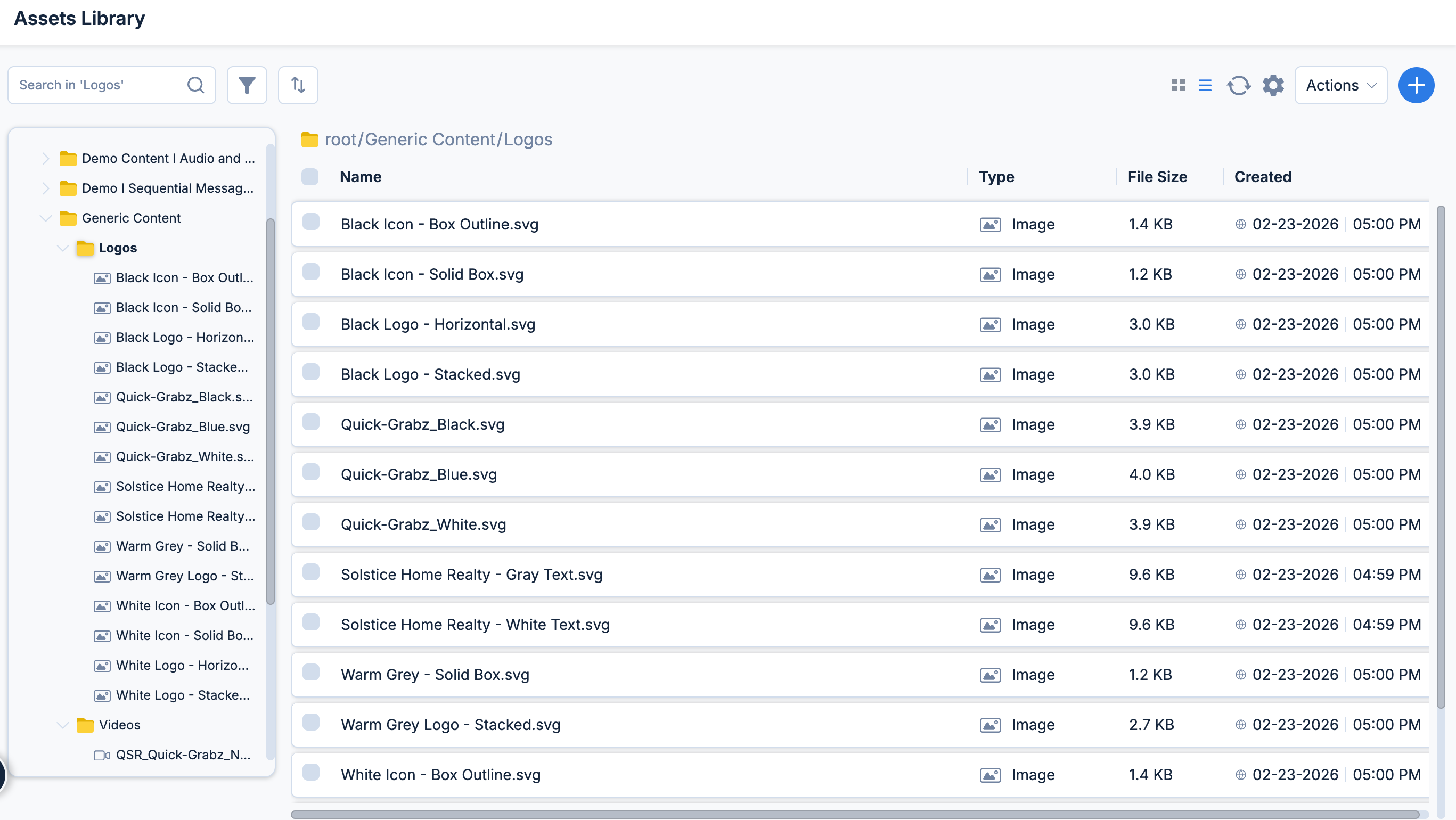Click the search magnifier icon
1456x820 pixels.
[195, 85]
